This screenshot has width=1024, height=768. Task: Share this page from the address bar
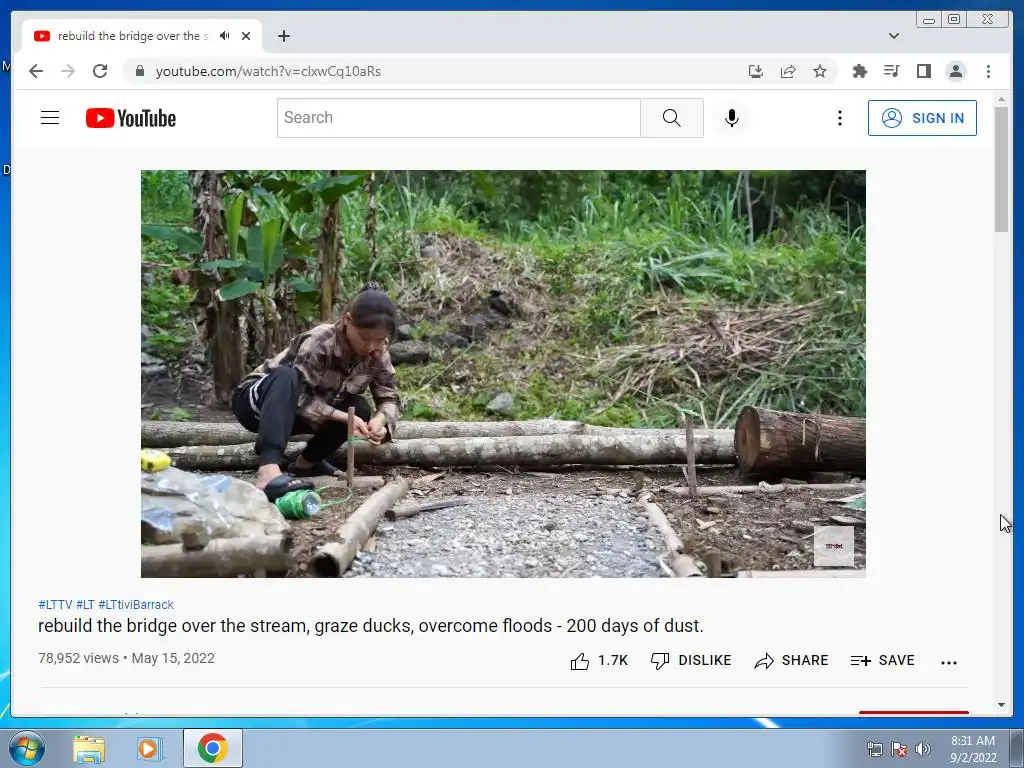(x=788, y=71)
